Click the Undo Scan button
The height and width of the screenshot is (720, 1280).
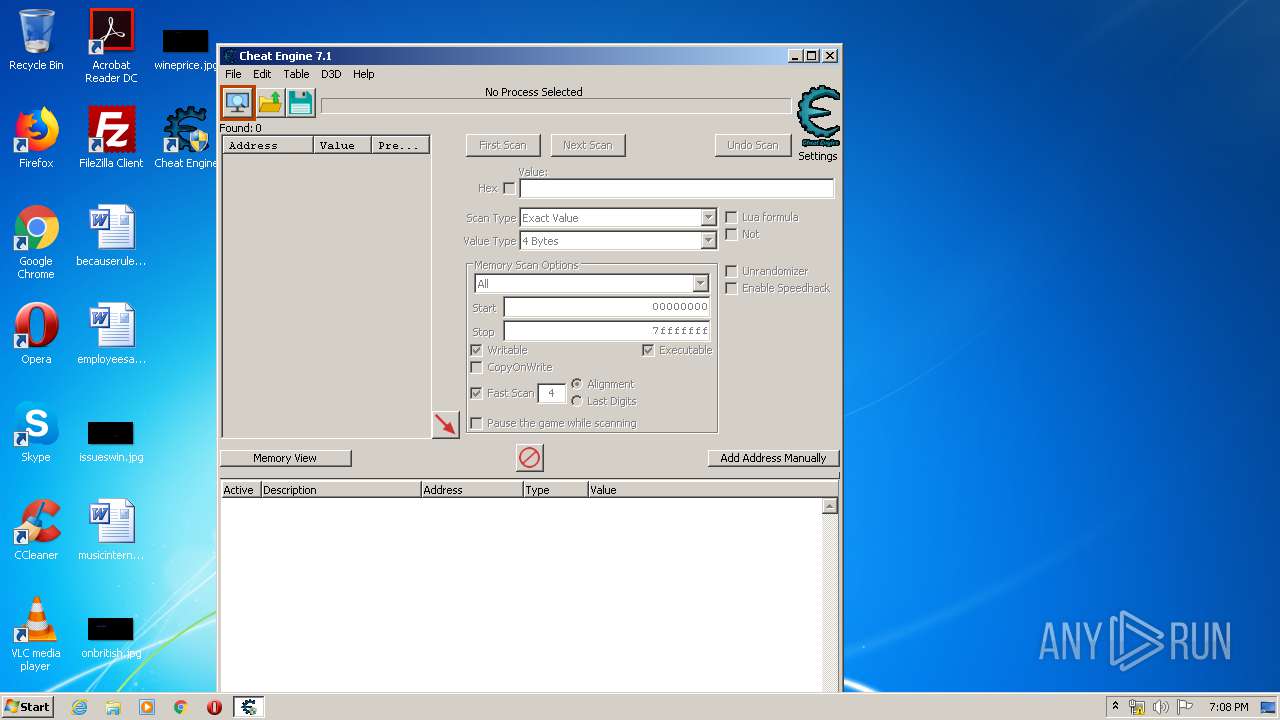pyautogui.click(x=752, y=145)
